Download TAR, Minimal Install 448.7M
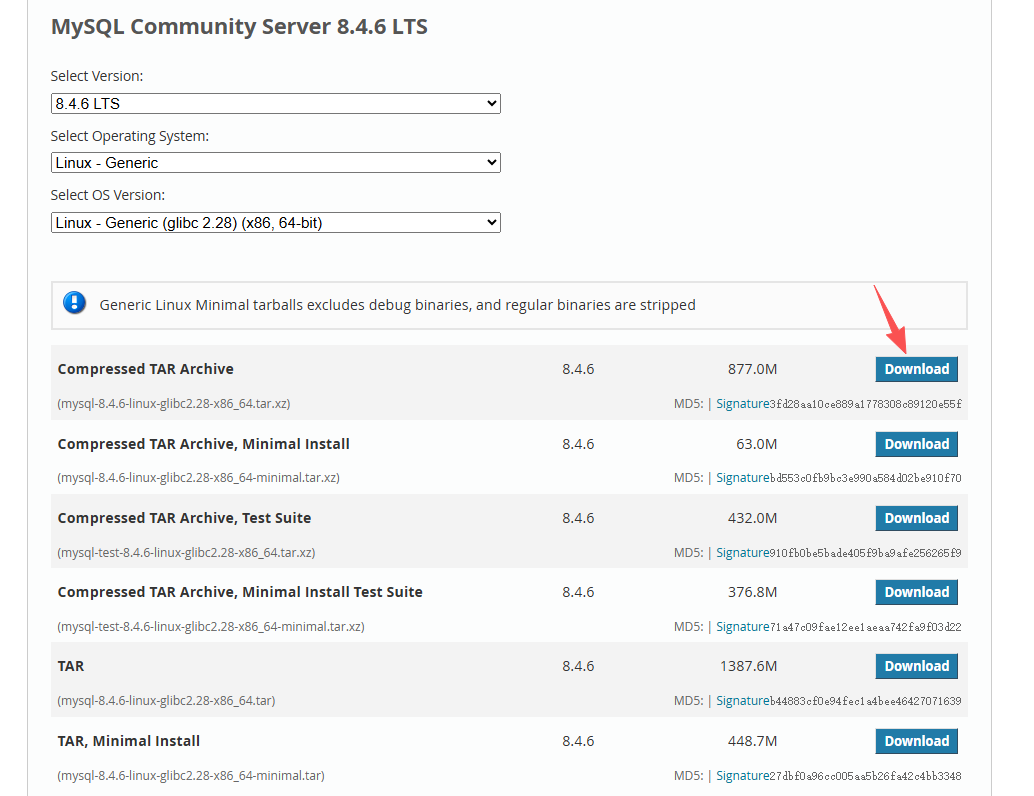The width and height of the screenshot is (1034, 796). point(917,741)
